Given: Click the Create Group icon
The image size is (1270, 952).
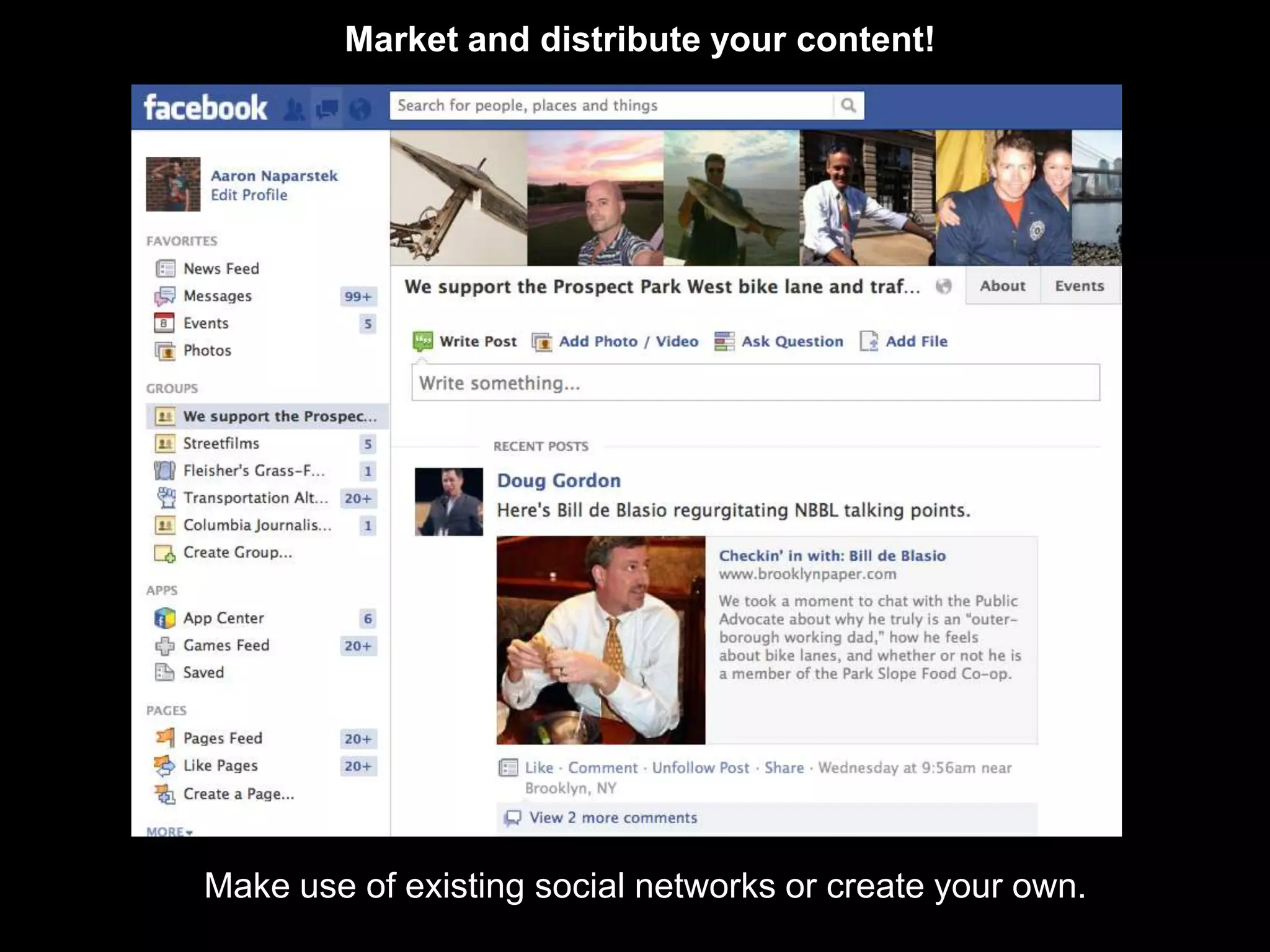Looking at the screenshot, I should 164,553.
